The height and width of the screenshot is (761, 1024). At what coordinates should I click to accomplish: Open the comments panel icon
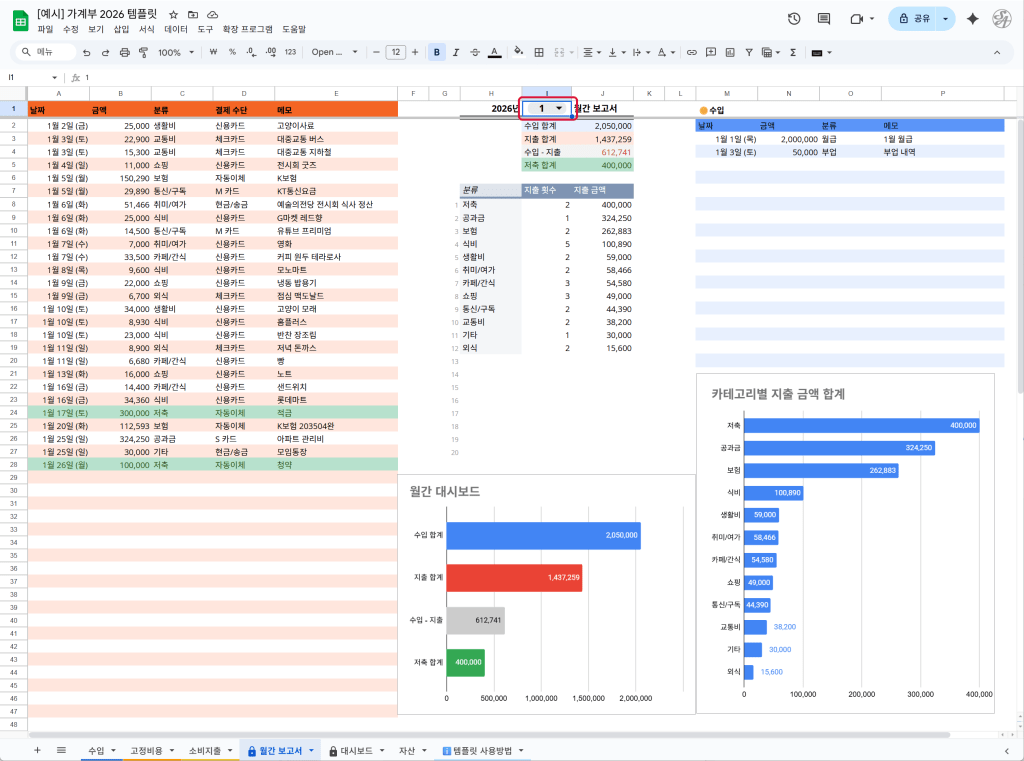click(823, 19)
